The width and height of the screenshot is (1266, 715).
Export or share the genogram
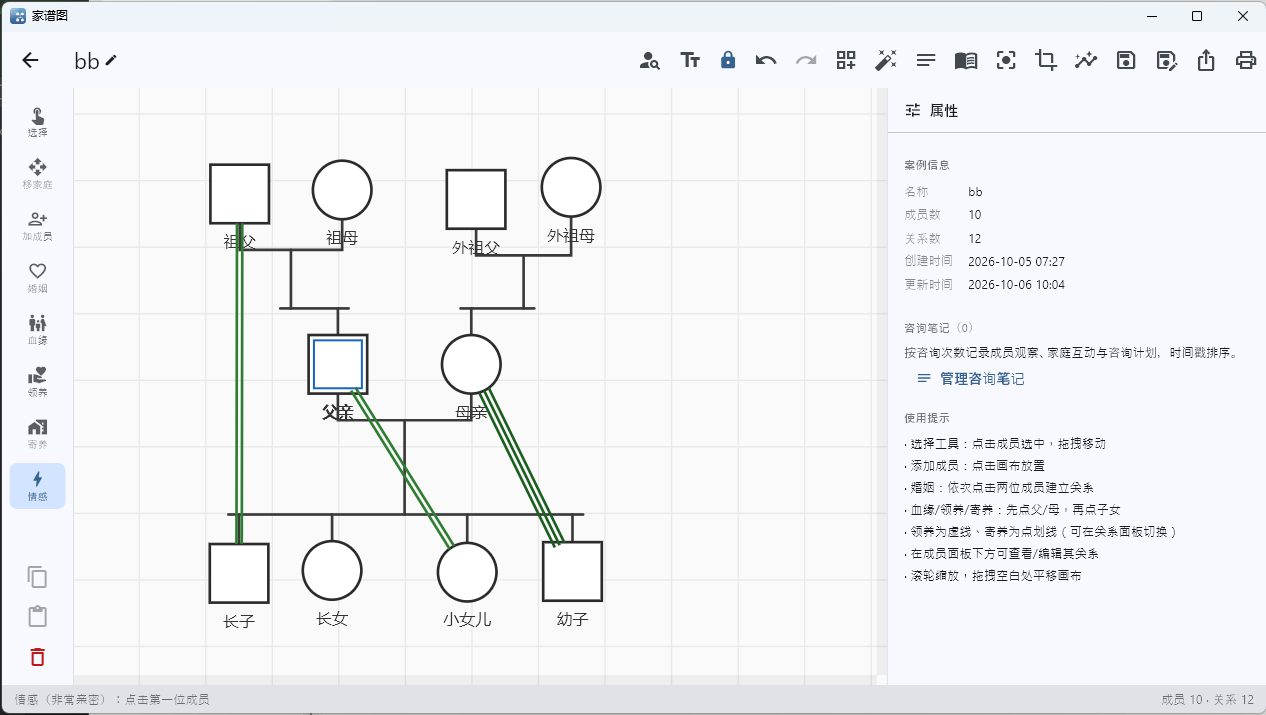coord(1206,60)
